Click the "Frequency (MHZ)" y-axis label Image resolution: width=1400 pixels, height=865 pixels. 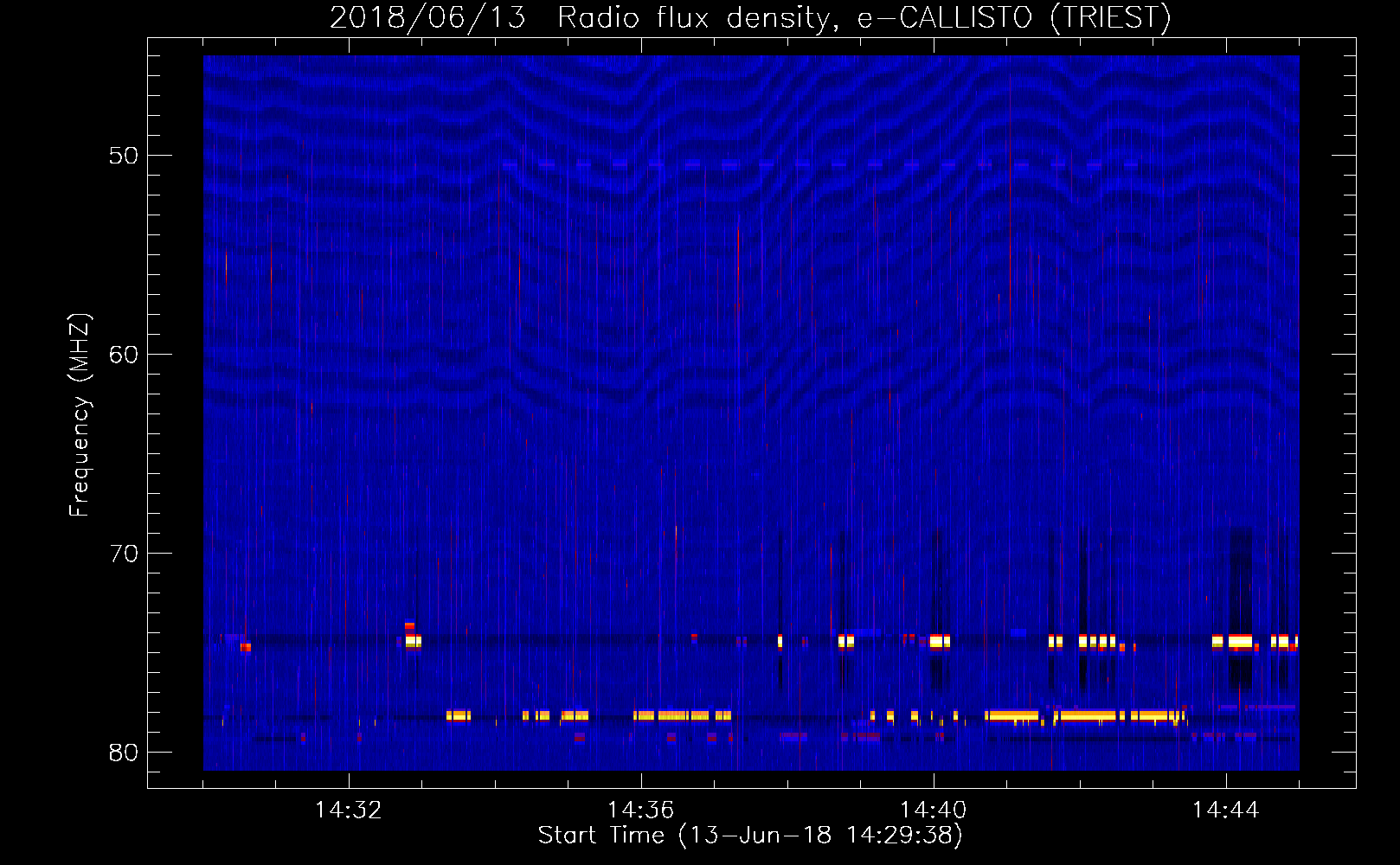(79, 415)
